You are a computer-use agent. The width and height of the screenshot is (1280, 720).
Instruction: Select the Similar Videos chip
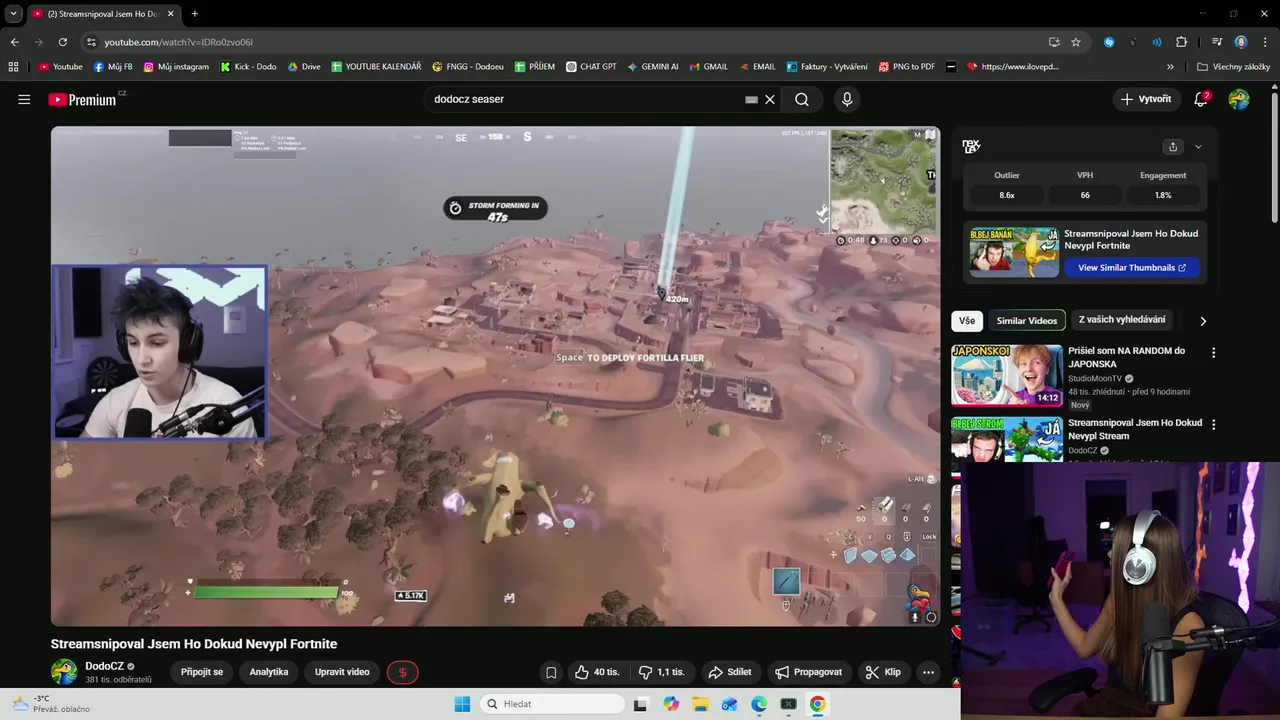tap(1027, 320)
